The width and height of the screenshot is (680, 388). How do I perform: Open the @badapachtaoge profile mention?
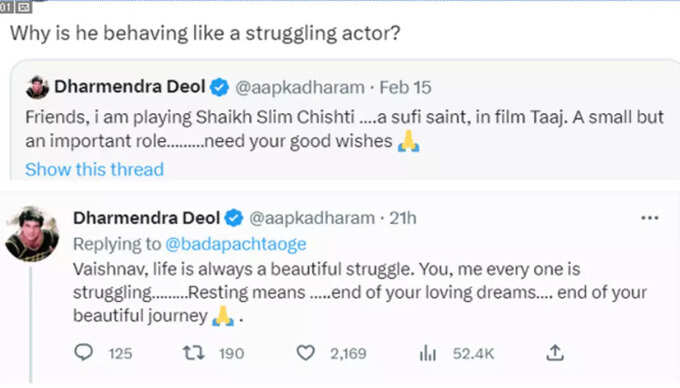pos(235,244)
